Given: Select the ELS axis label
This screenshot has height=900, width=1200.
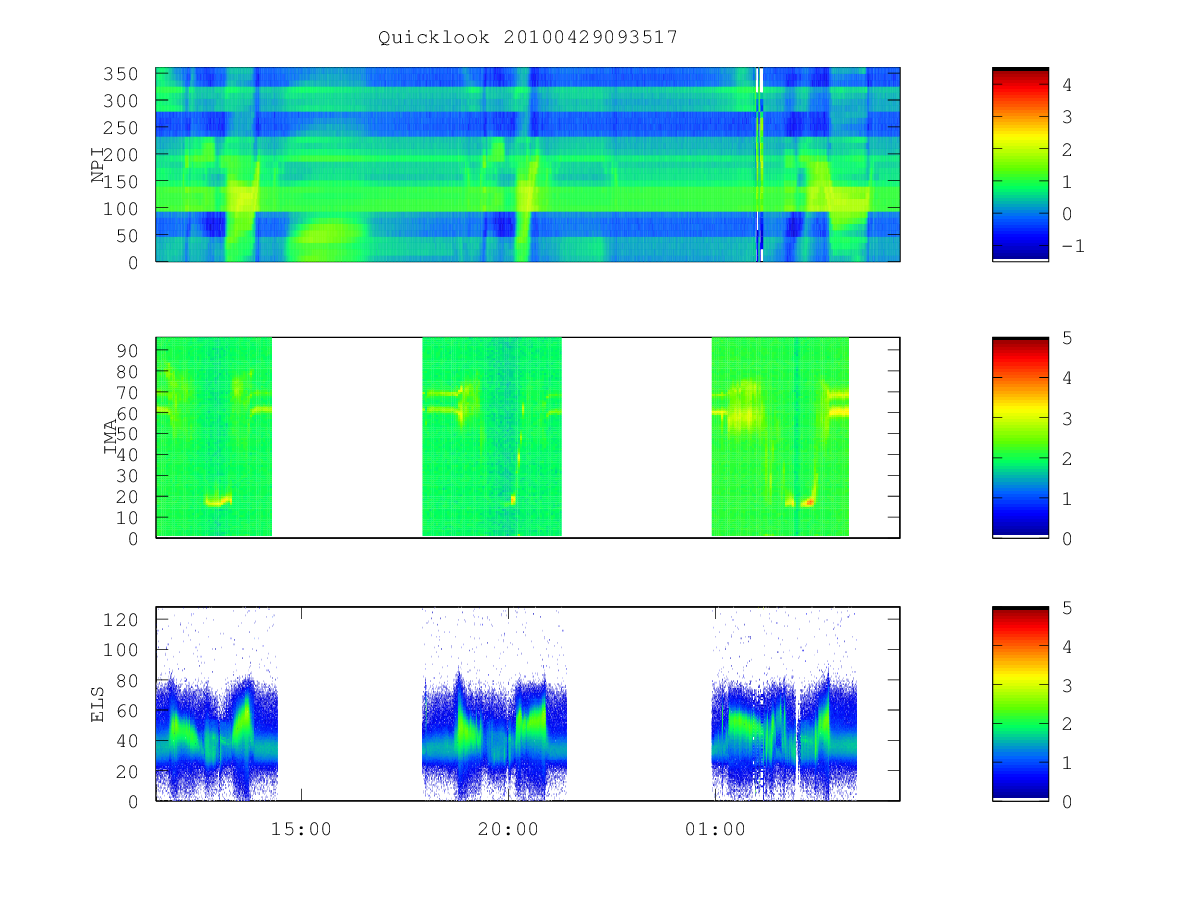Looking at the screenshot, I should (x=98, y=704).
